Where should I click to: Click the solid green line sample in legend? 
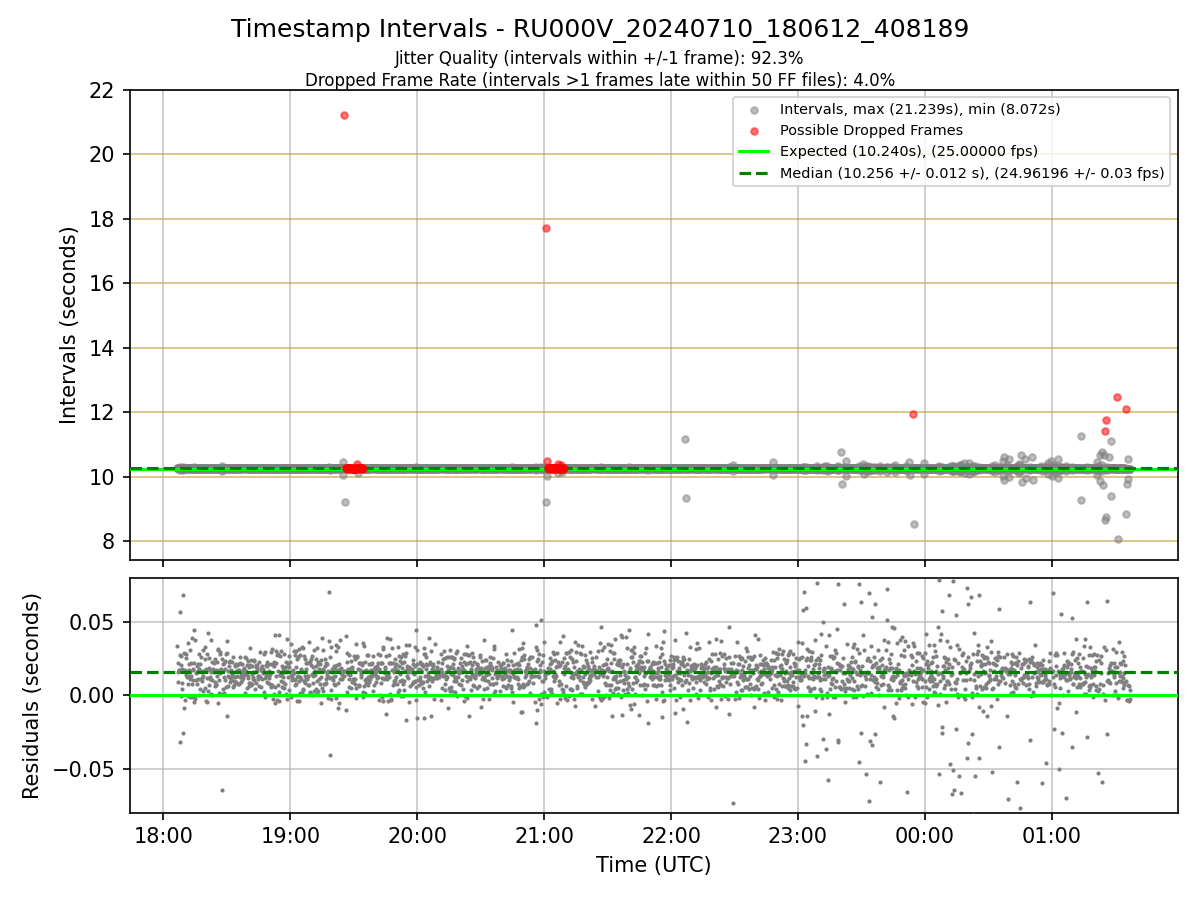click(x=755, y=152)
